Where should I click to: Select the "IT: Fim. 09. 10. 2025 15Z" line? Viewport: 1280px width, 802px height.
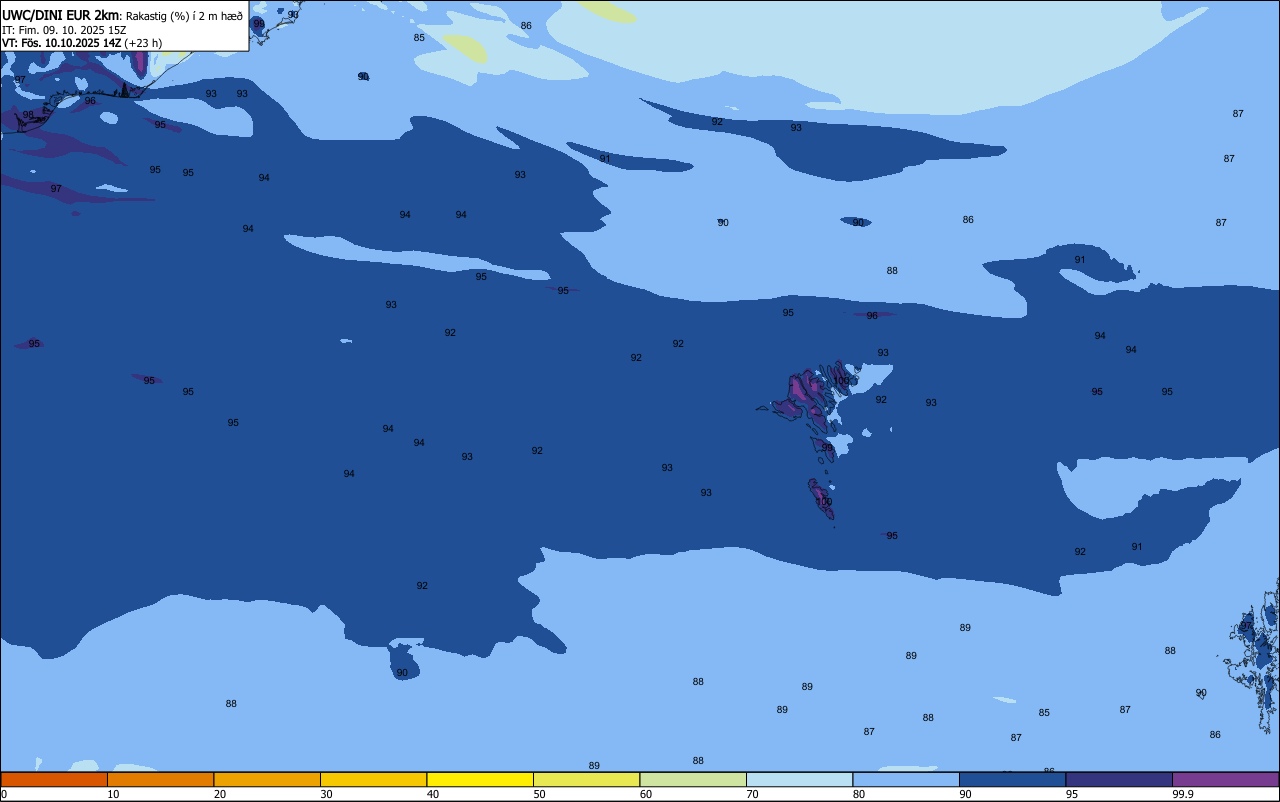pyautogui.click(x=64, y=30)
